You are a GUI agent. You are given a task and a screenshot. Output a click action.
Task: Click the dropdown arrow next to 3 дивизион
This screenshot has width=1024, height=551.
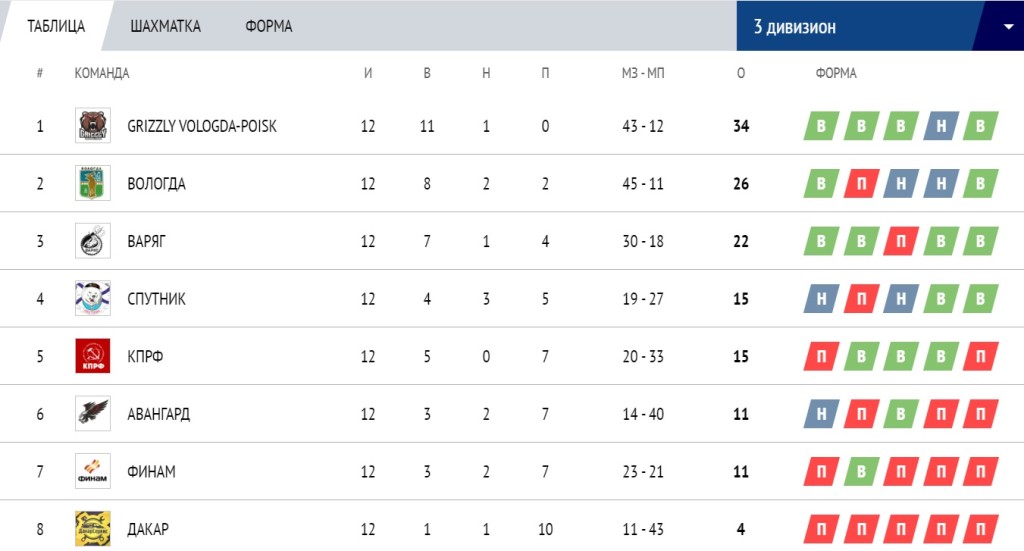point(1008,27)
